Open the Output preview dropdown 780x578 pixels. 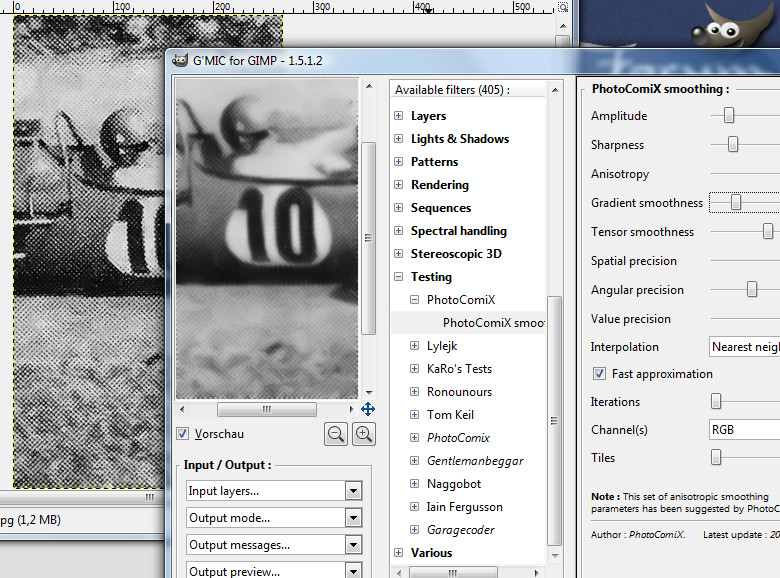pos(274,570)
